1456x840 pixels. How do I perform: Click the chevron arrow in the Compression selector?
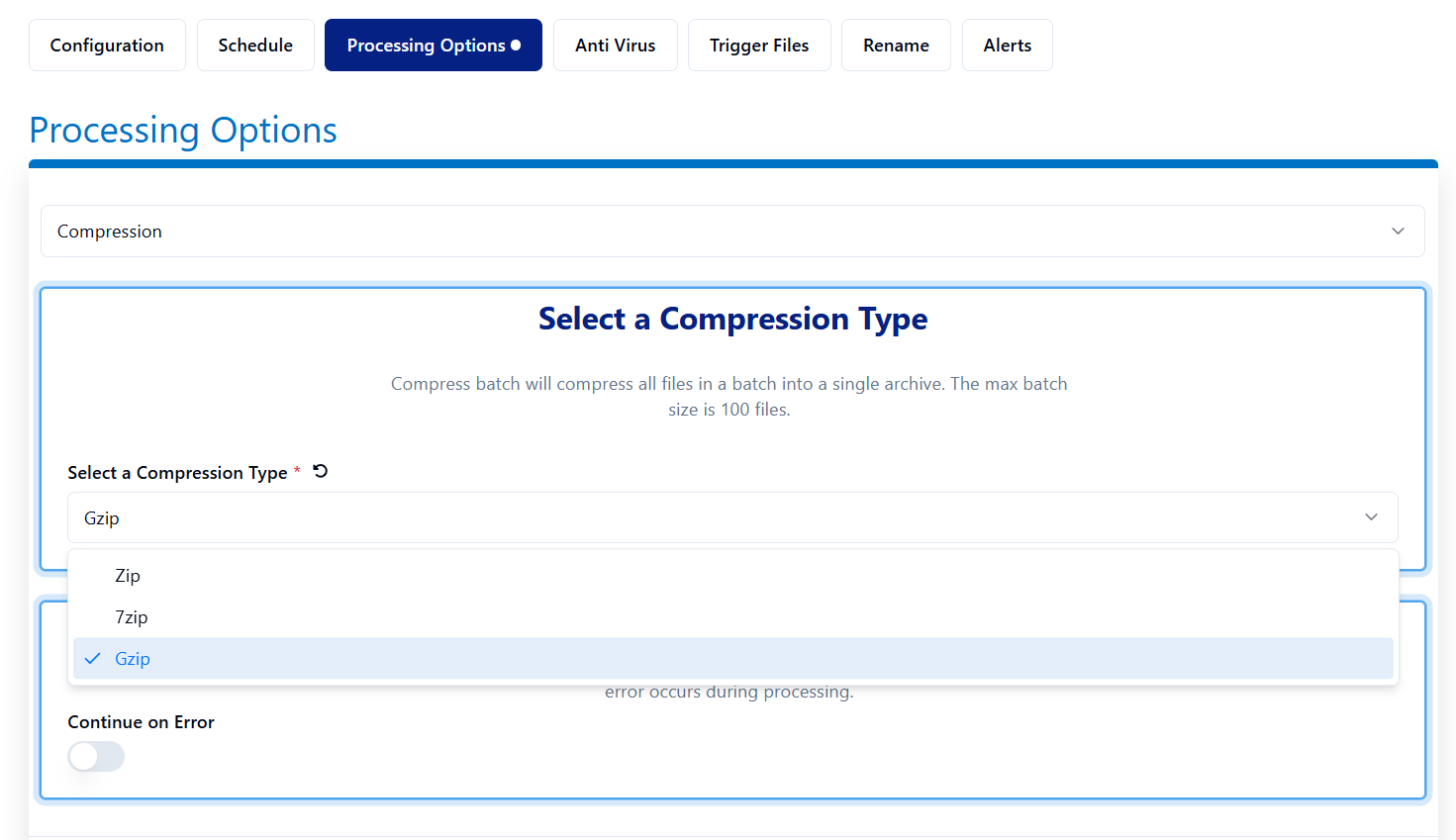pyautogui.click(x=1398, y=231)
